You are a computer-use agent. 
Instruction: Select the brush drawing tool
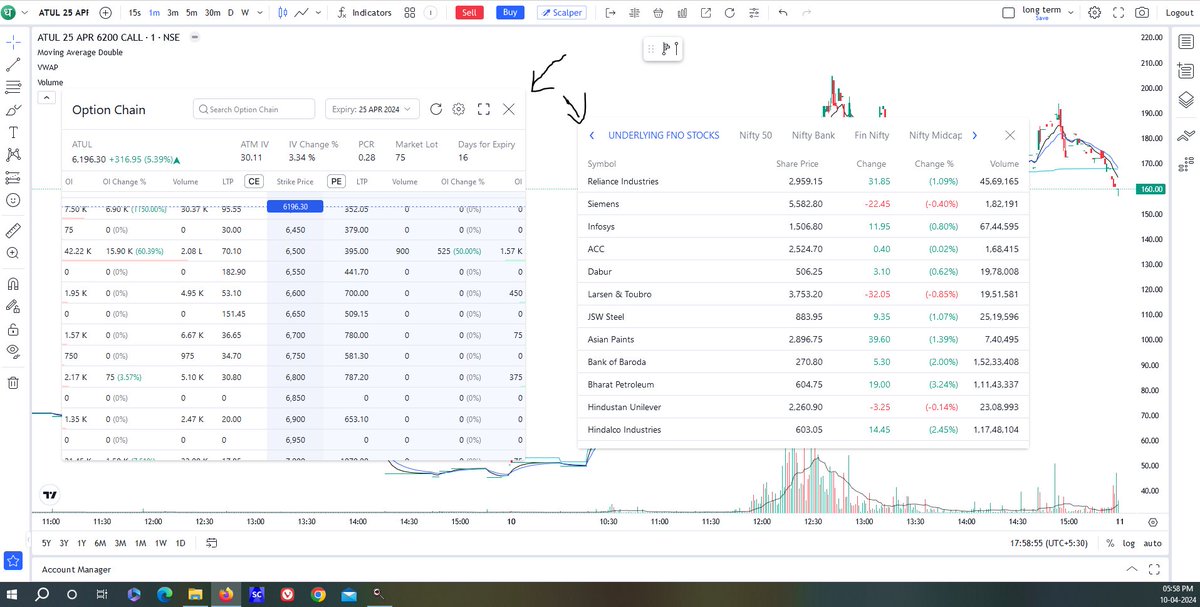point(13,110)
